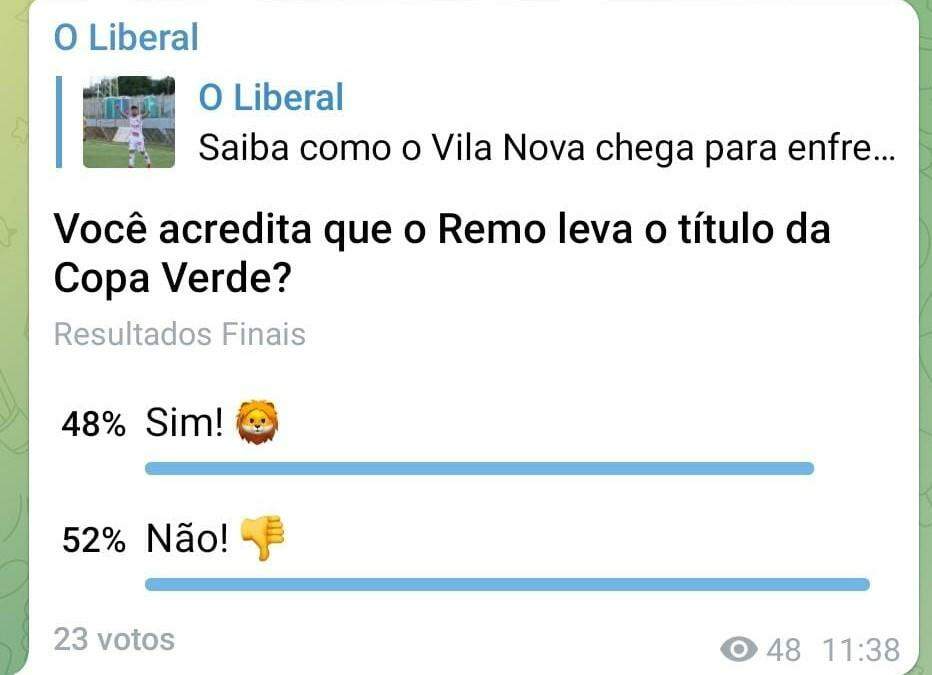
Task: Click the 23 votos count
Action: pos(114,639)
